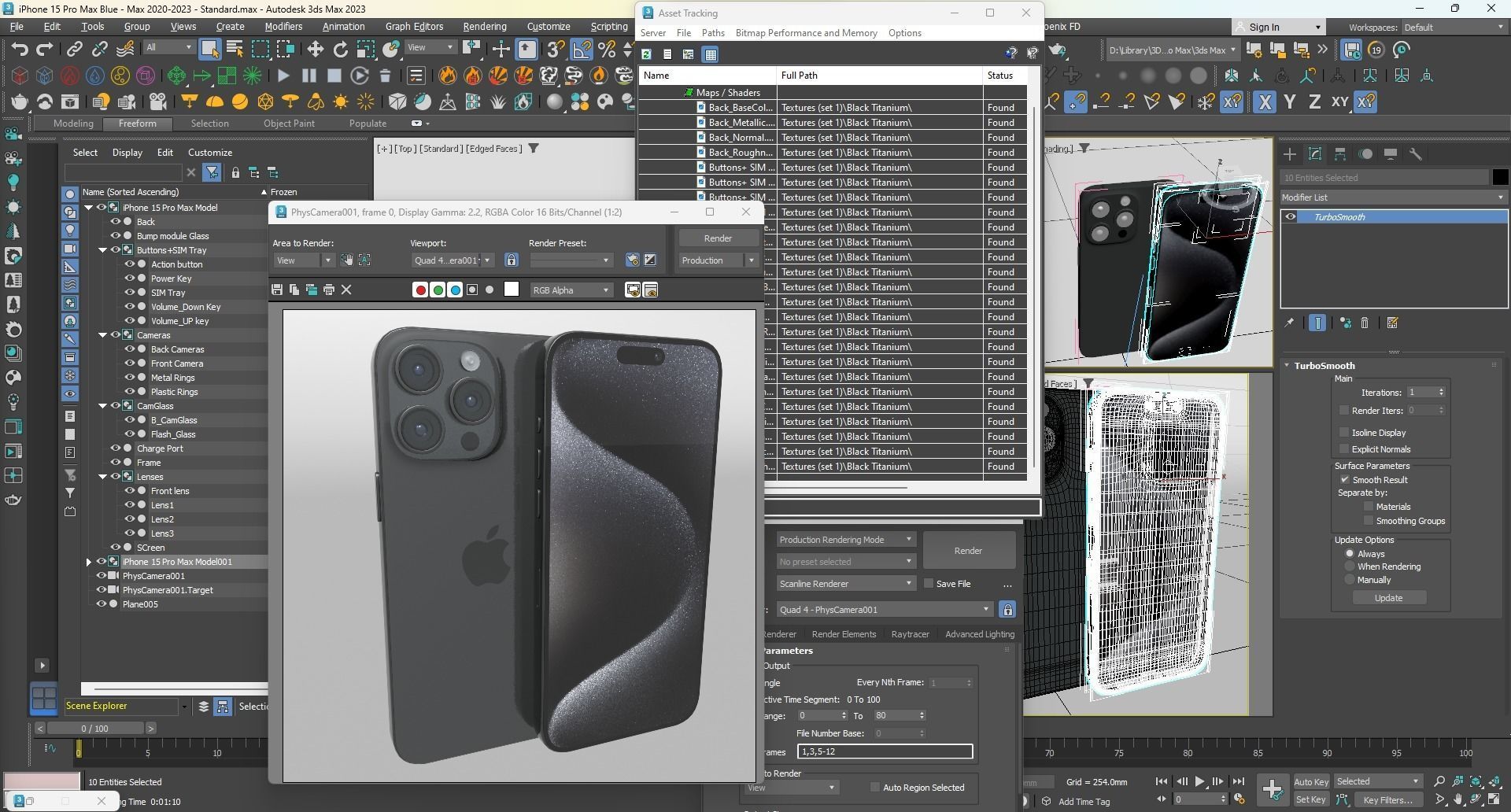Open Modifiers menu
This screenshot has height=812, width=1511.
pos(283,26)
